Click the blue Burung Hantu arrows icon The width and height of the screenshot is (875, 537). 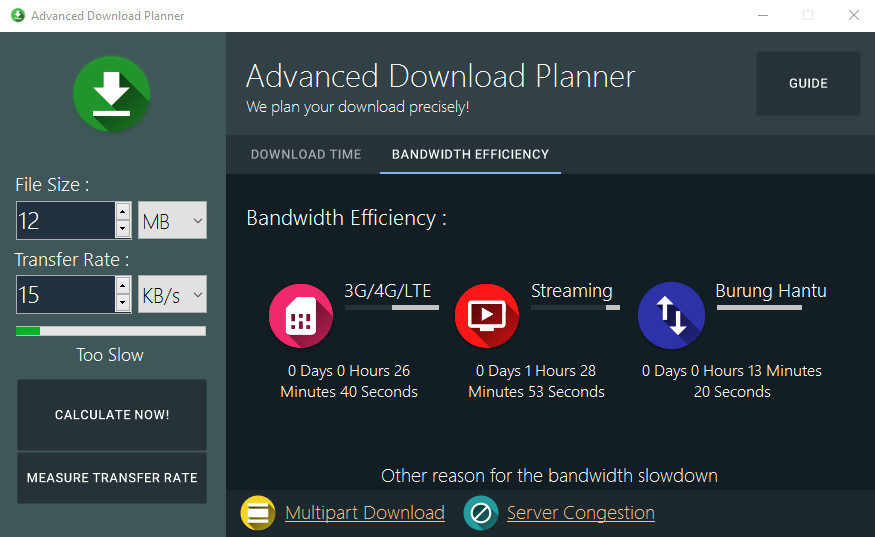(671, 315)
